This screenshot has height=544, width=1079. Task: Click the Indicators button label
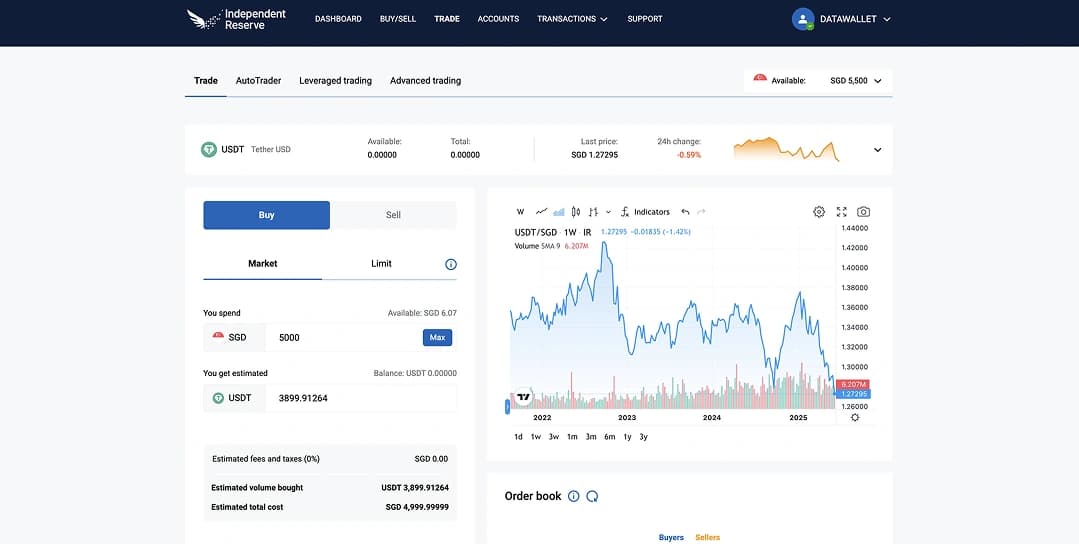(x=652, y=212)
